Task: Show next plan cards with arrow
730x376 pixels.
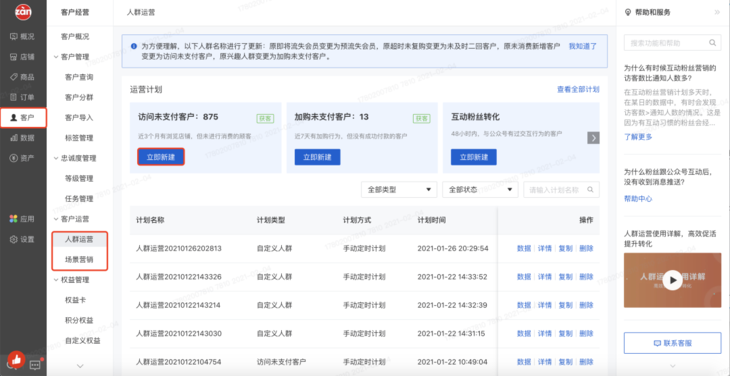Action: (593, 138)
